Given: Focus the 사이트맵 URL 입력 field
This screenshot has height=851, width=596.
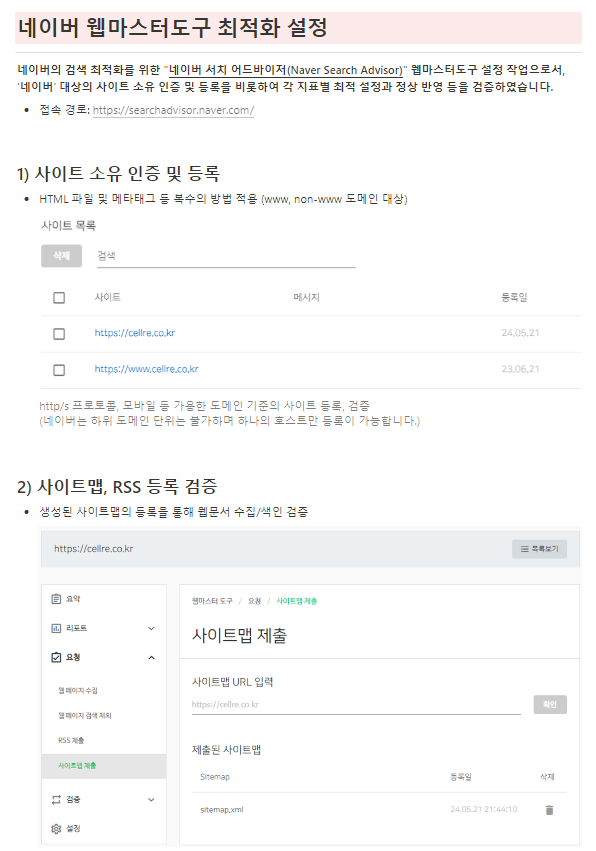Looking at the screenshot, I should 356,704.
